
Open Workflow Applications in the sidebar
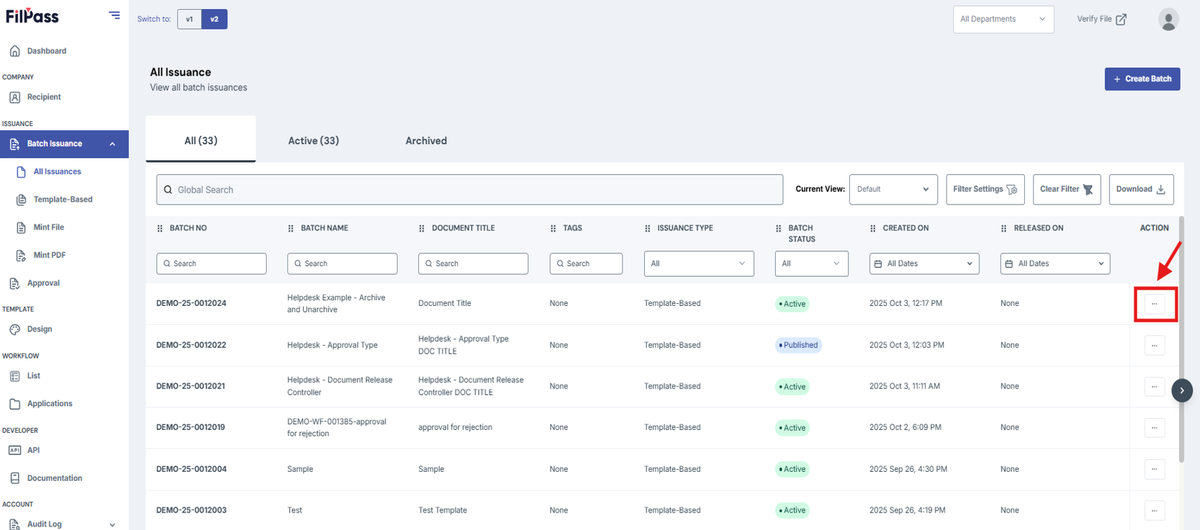coord(49,404)
